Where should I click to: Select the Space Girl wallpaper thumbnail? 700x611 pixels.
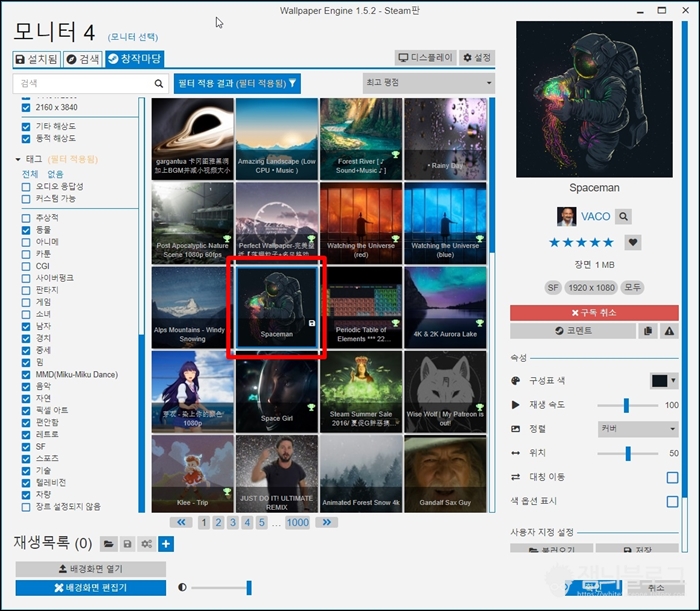pos(277,392)
